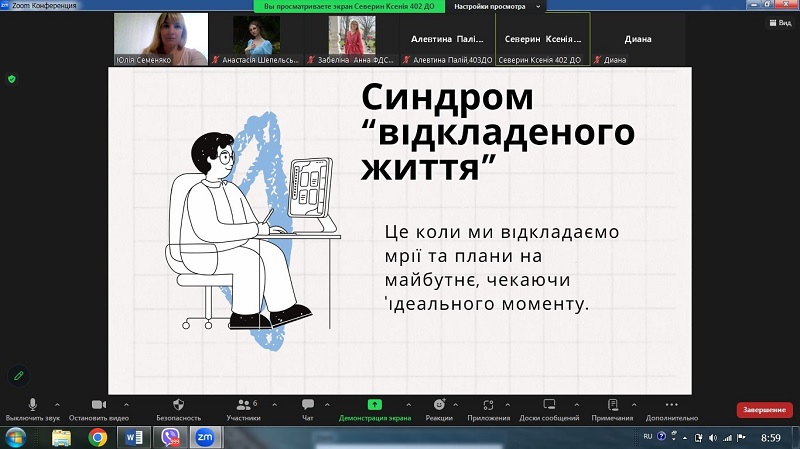Viewport: 800px width, 449px height.
Task: Stop camera via Остановить видео icon
Action: [98, 404]
